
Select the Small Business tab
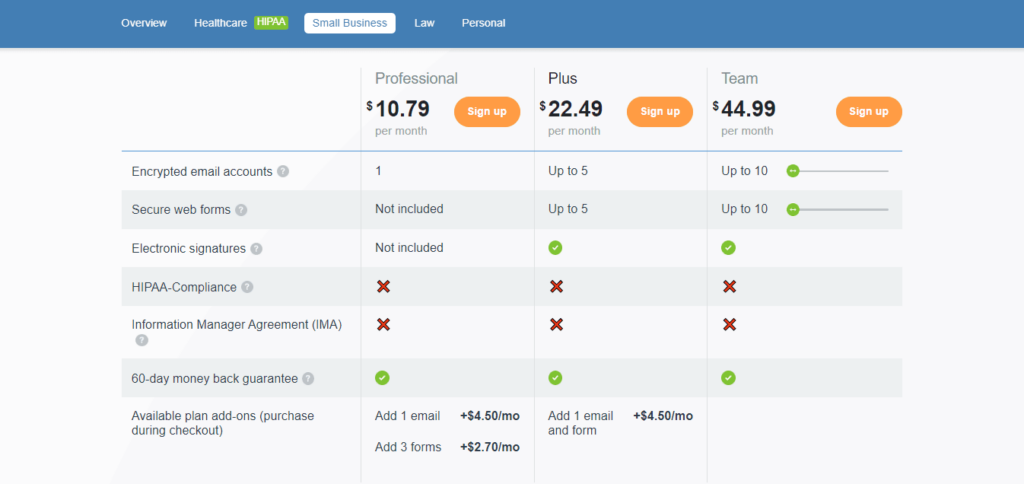(x=349, y=23)
